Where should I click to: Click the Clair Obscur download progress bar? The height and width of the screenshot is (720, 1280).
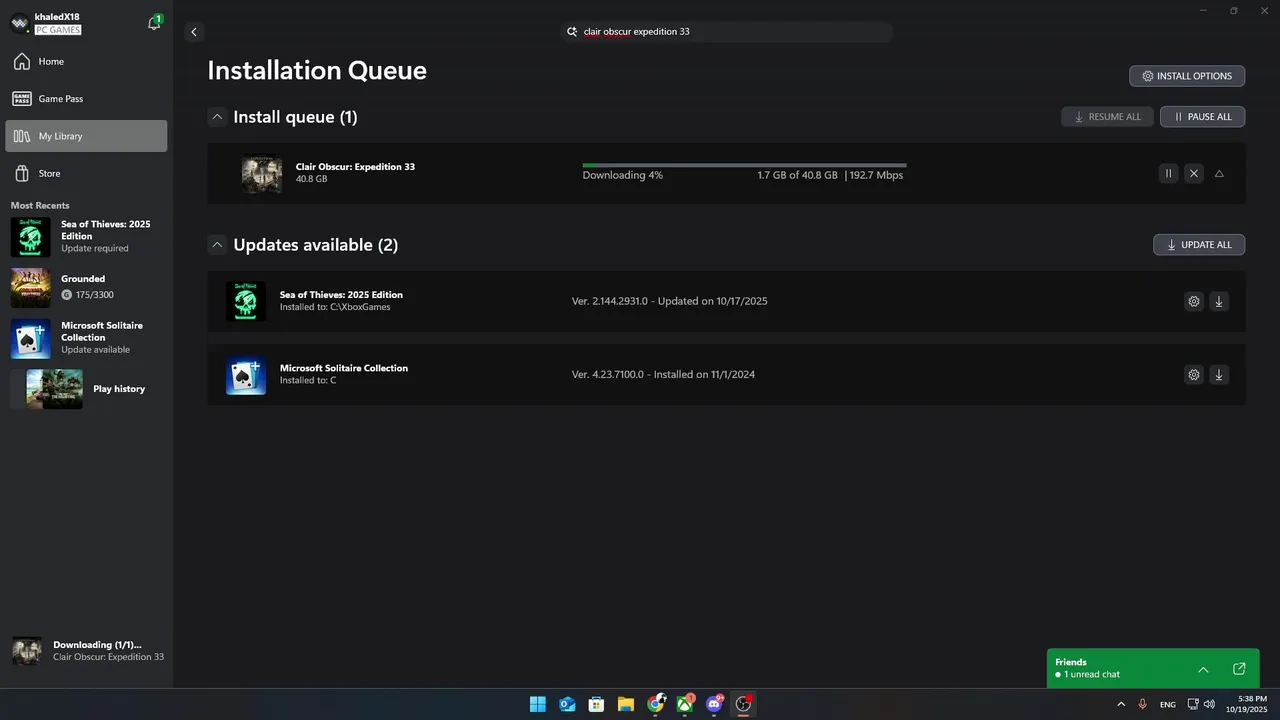click(744, 165)
